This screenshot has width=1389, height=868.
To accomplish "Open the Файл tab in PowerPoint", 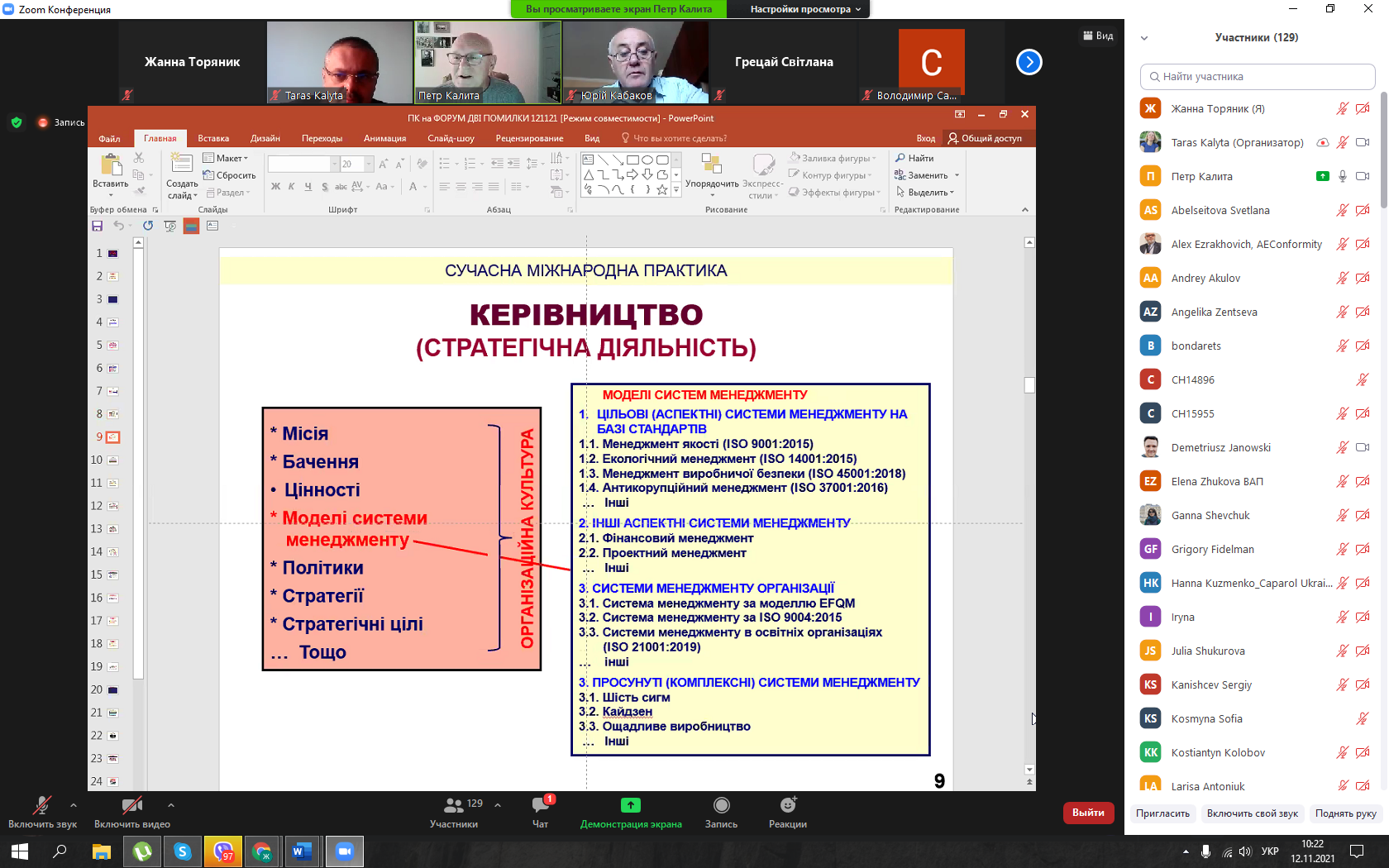I will tap(109, 138).
